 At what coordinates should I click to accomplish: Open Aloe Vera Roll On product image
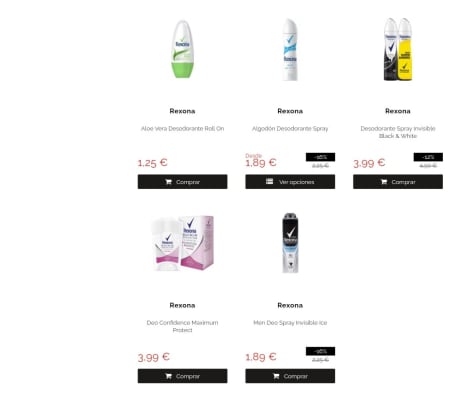[x=182, y=49]
